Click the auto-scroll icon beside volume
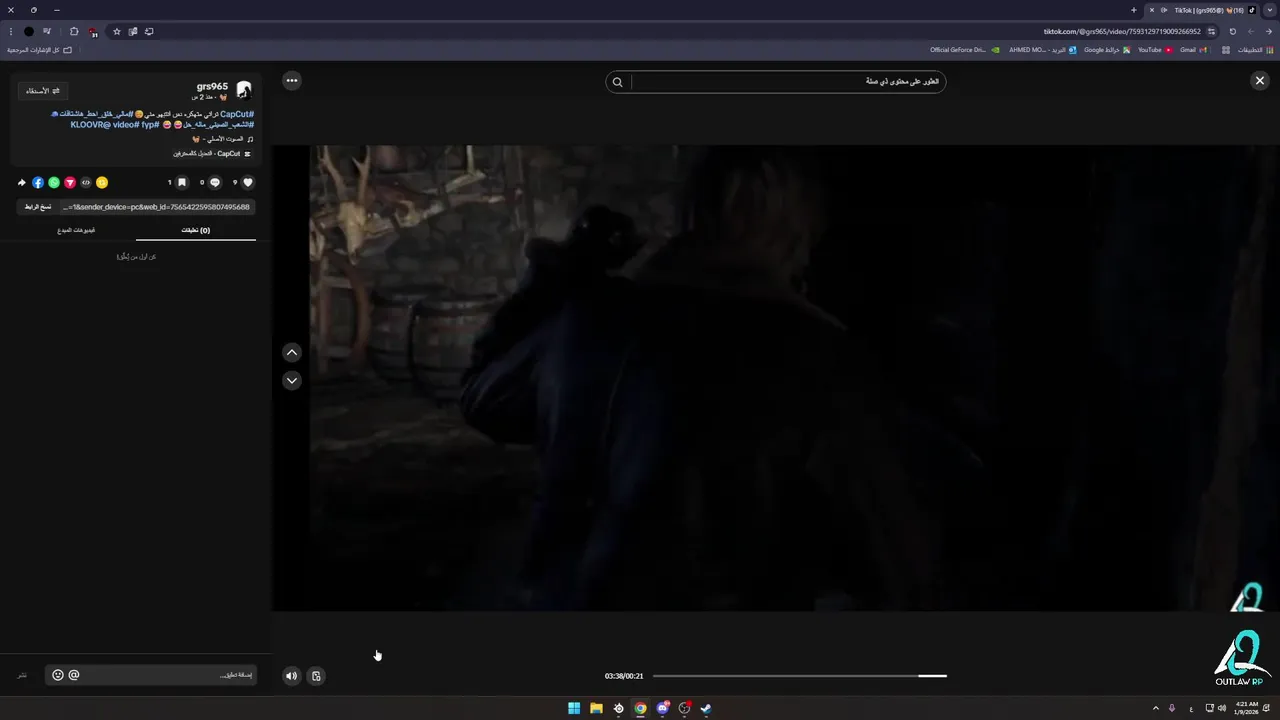 [316, 676]
